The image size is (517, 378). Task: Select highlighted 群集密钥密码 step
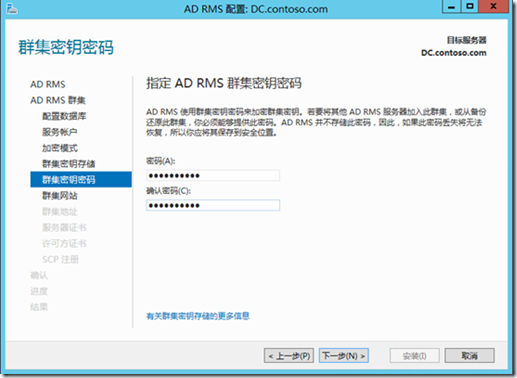pos(81,180)
